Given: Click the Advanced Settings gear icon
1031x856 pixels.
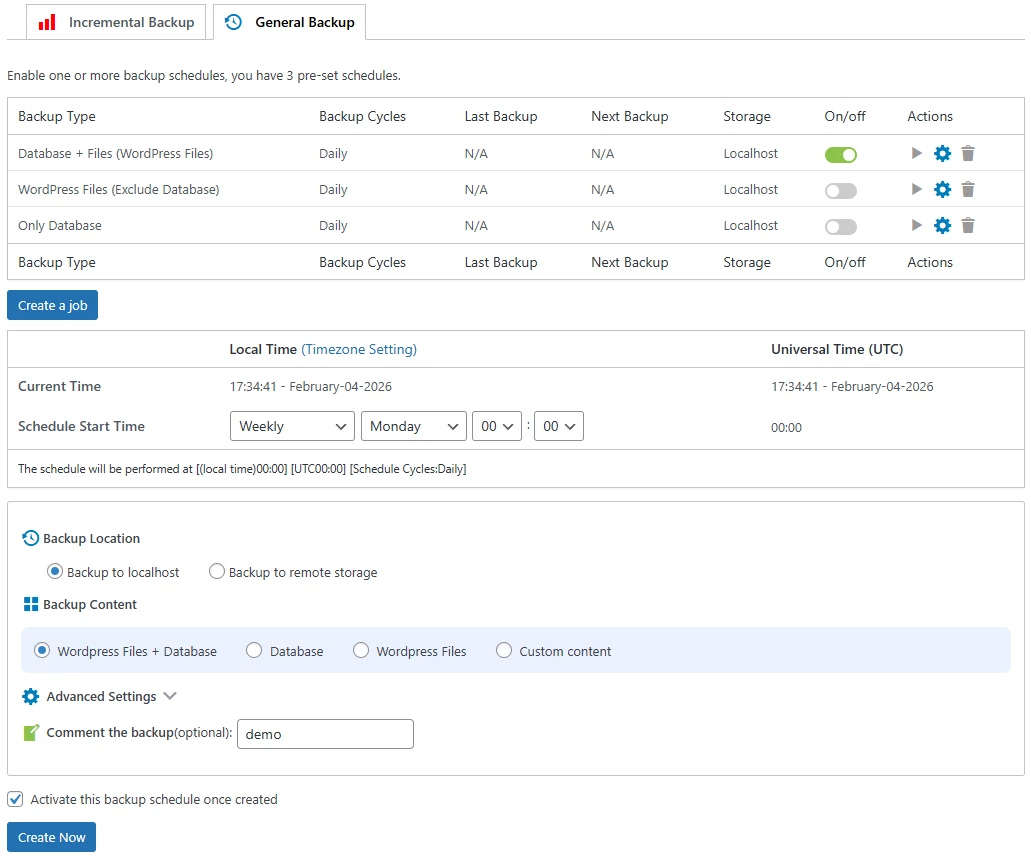Looking at the screenshot, I should (31, 696).
